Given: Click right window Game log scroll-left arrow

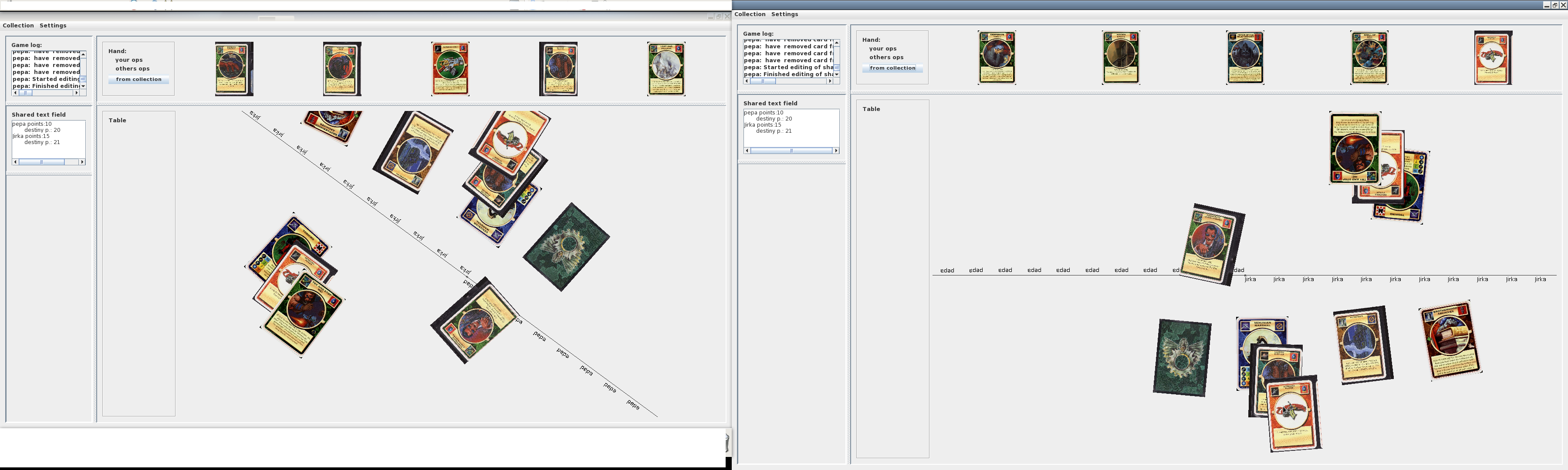Looking at the screenshot, I should click(x=747, y=81).
